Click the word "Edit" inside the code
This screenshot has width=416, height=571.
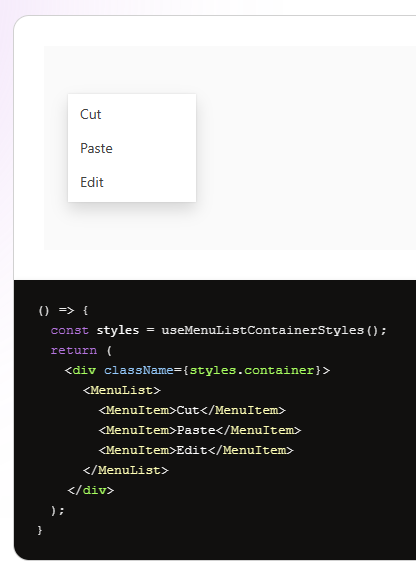[192, 450]
